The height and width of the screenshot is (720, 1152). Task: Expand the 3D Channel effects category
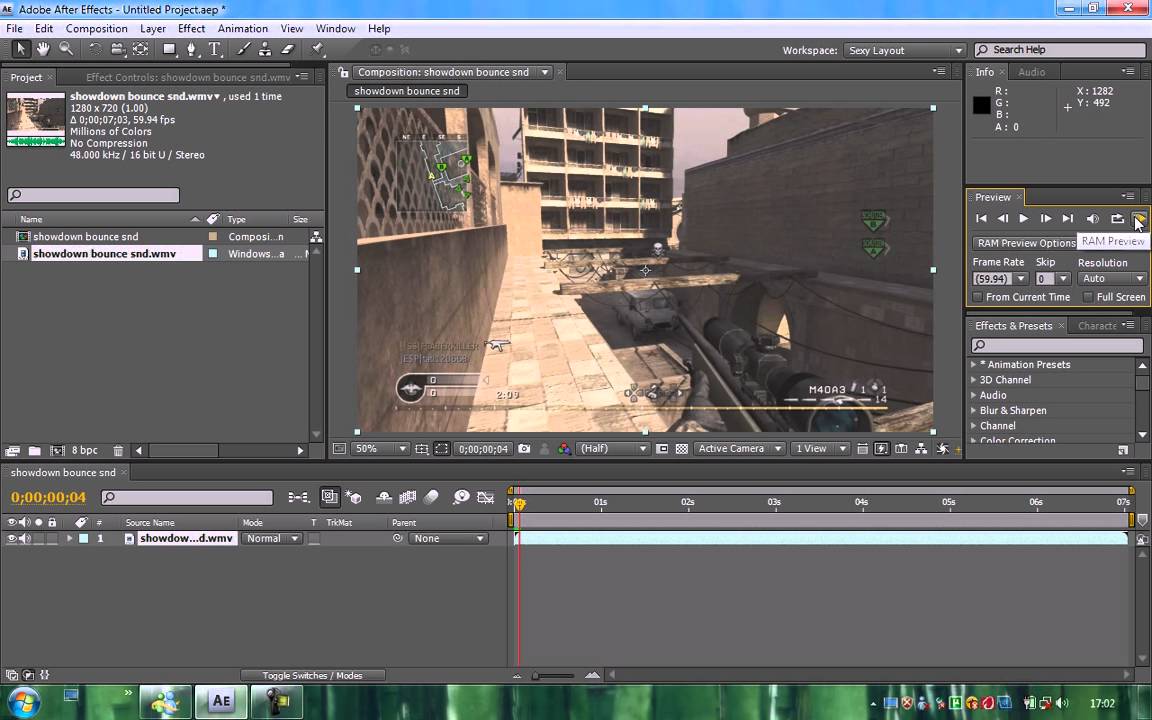click(x=973, y=380)
